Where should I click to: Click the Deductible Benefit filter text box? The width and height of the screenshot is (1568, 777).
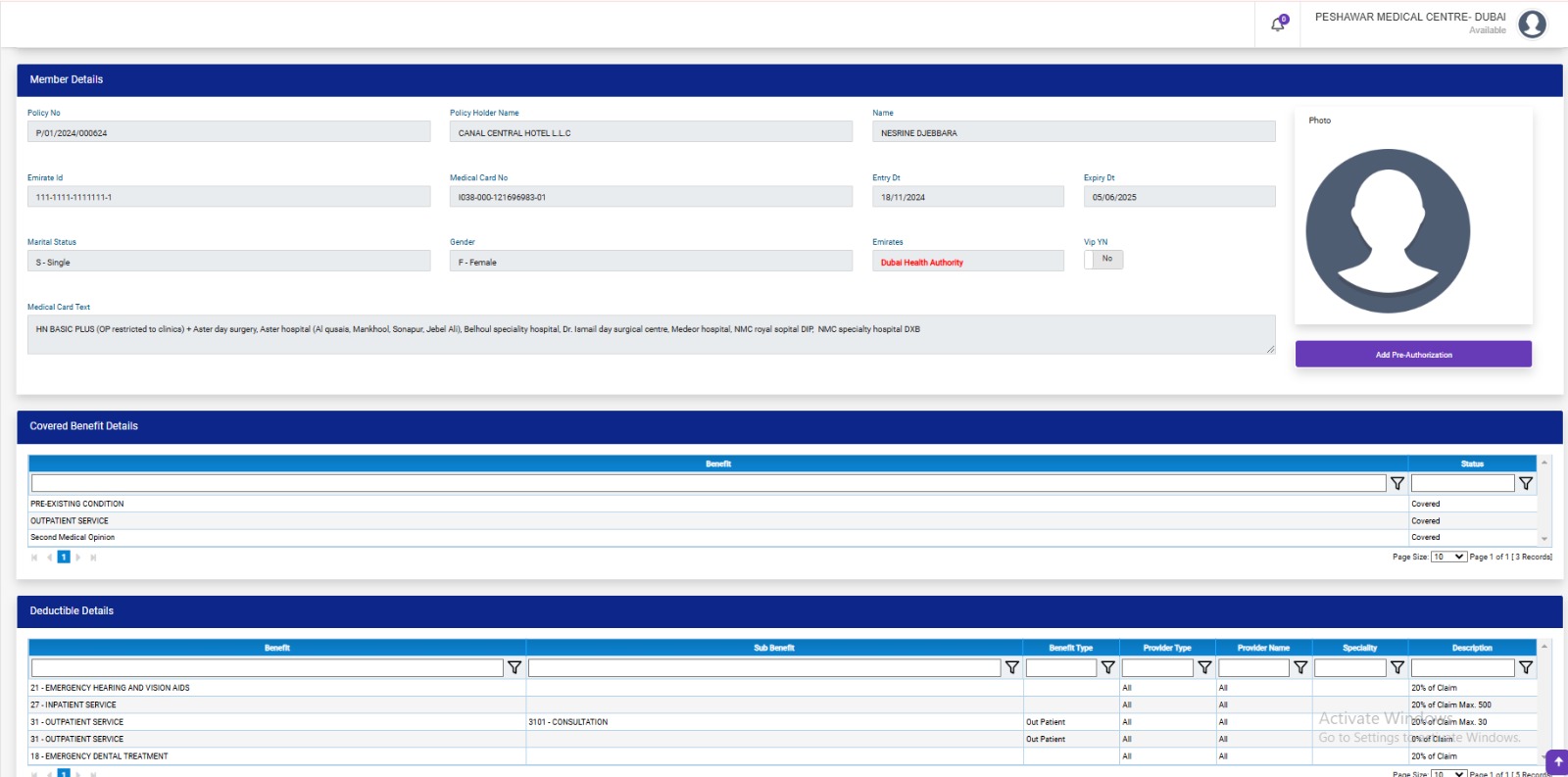[x=267, y=667]
